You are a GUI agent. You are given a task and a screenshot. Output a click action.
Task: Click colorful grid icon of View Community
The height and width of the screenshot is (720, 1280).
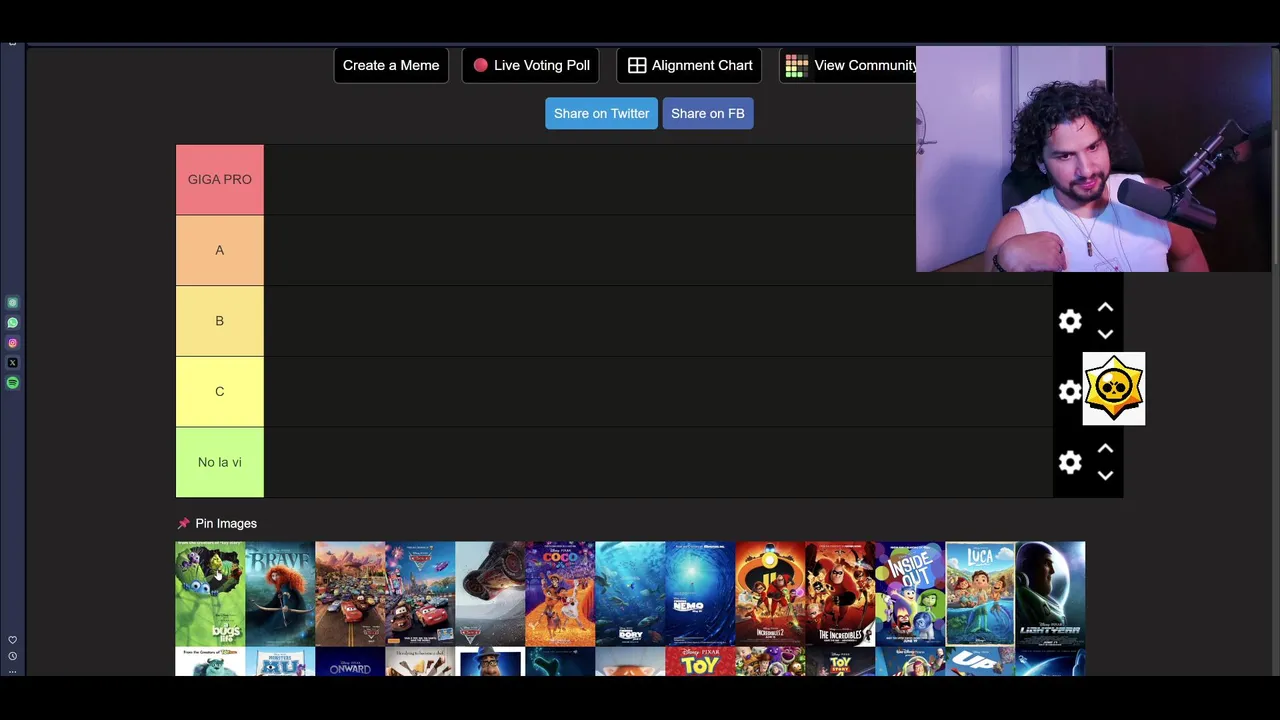(797, 66)
